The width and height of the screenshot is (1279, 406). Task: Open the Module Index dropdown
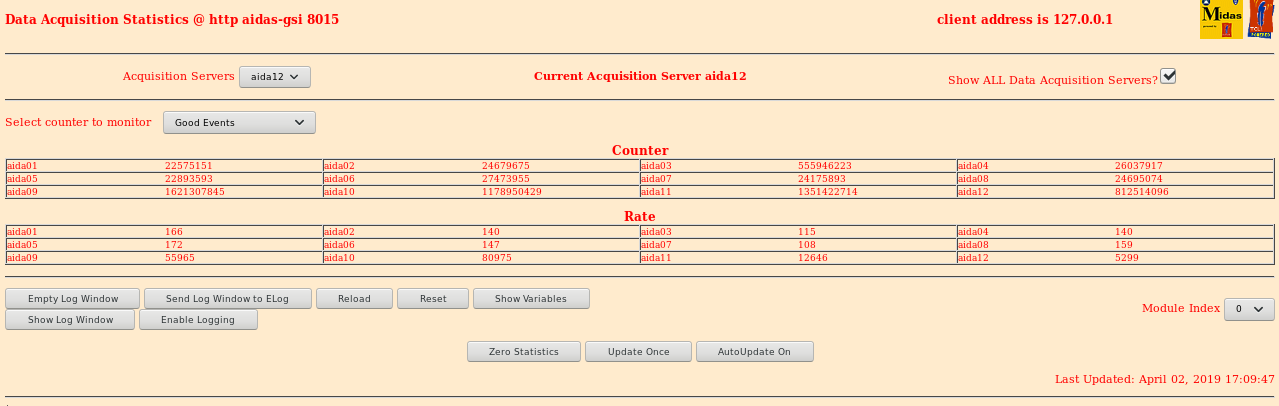point(1249,309)
